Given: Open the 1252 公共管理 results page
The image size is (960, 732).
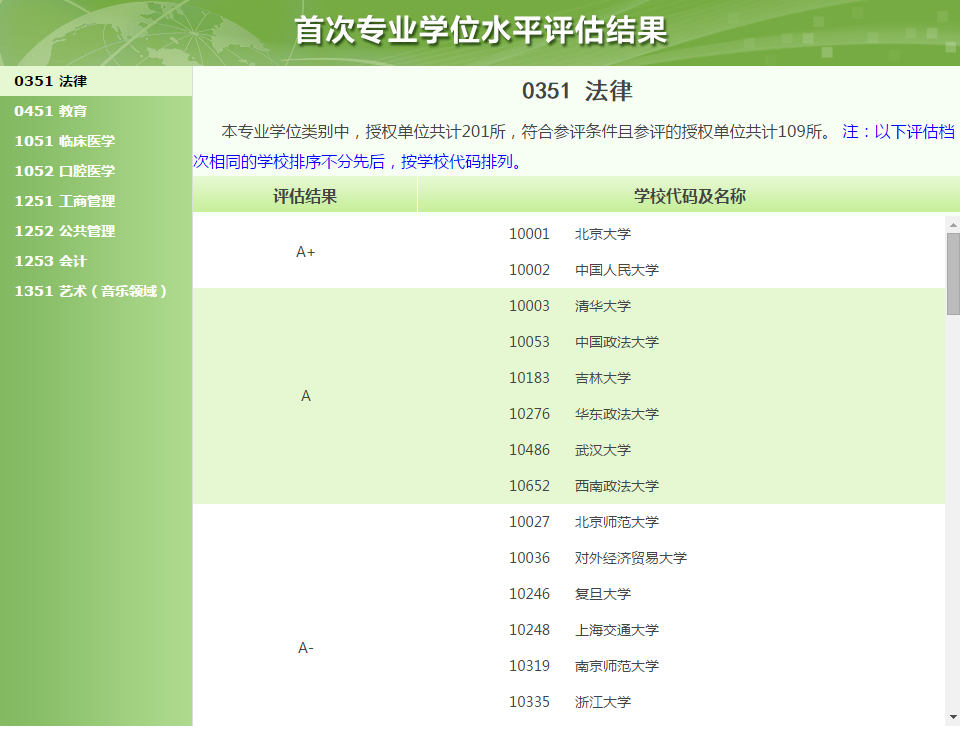Looking at the screenshot, I should (65, 231).
